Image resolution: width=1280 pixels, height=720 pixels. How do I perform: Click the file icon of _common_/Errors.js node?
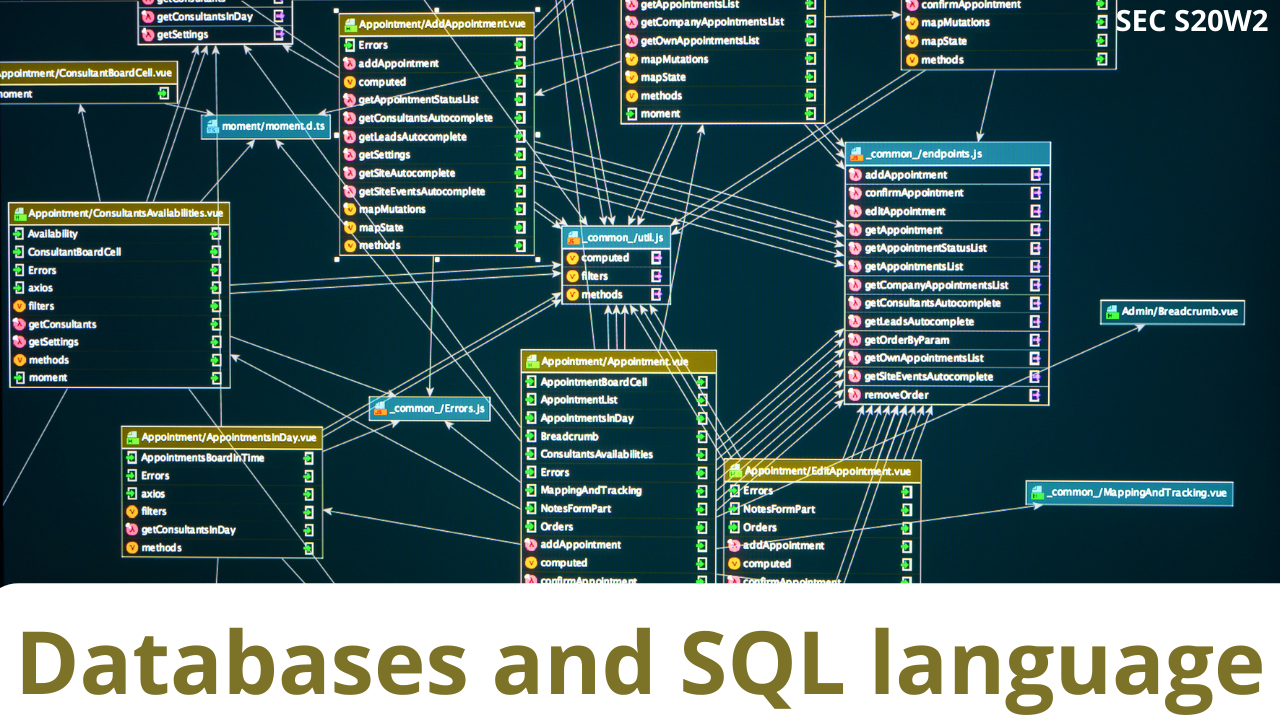pos(379,408)
